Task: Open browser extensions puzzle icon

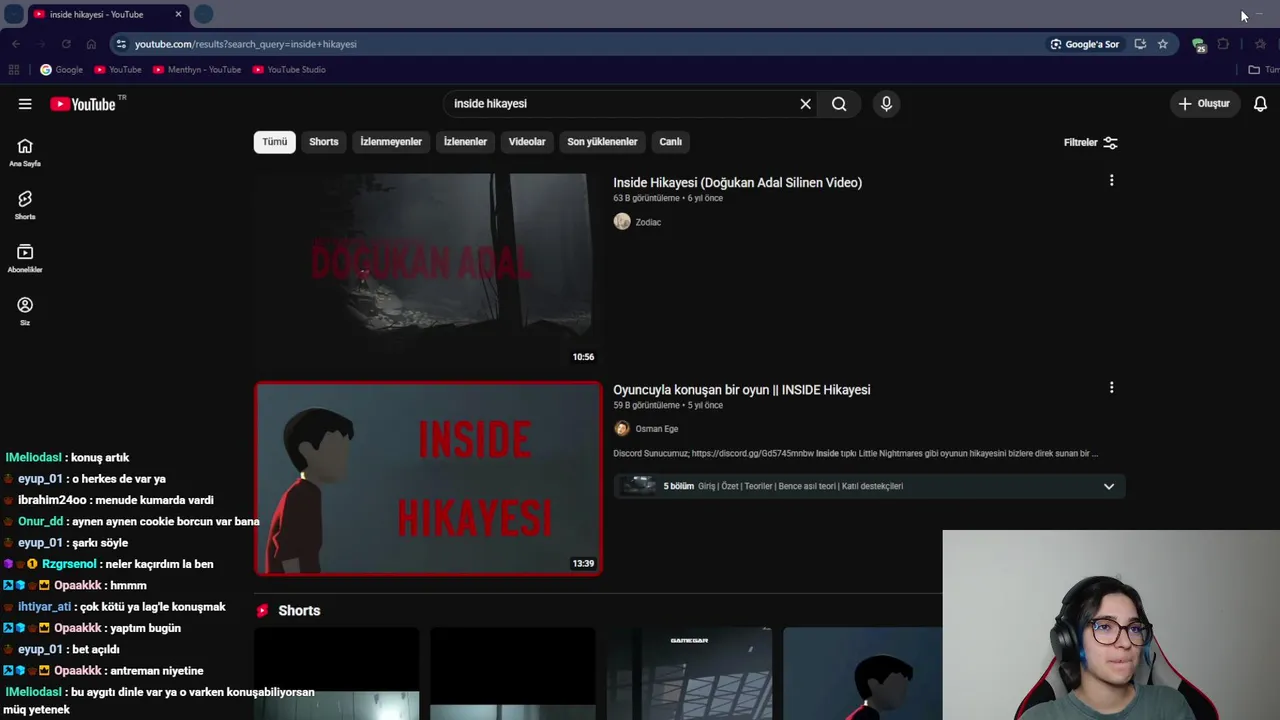Action: click(x=1223, y=44)
